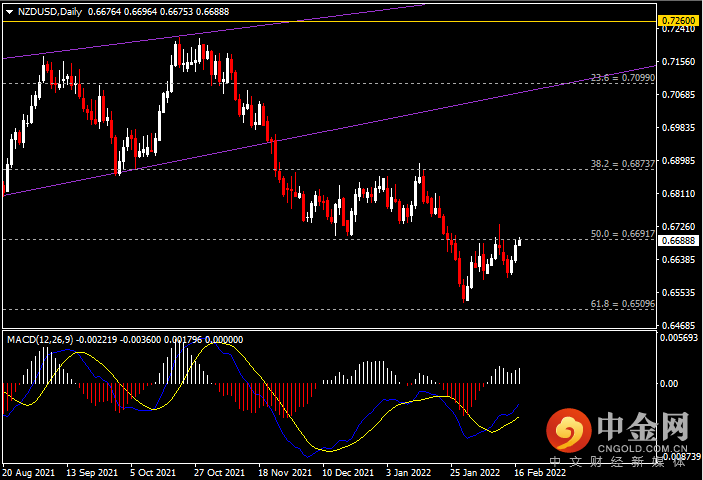Viewport: 703px width, 480px height.
Task: Select the Fibonacci label 23.6 = 0.70990
Action: [623, 78]
